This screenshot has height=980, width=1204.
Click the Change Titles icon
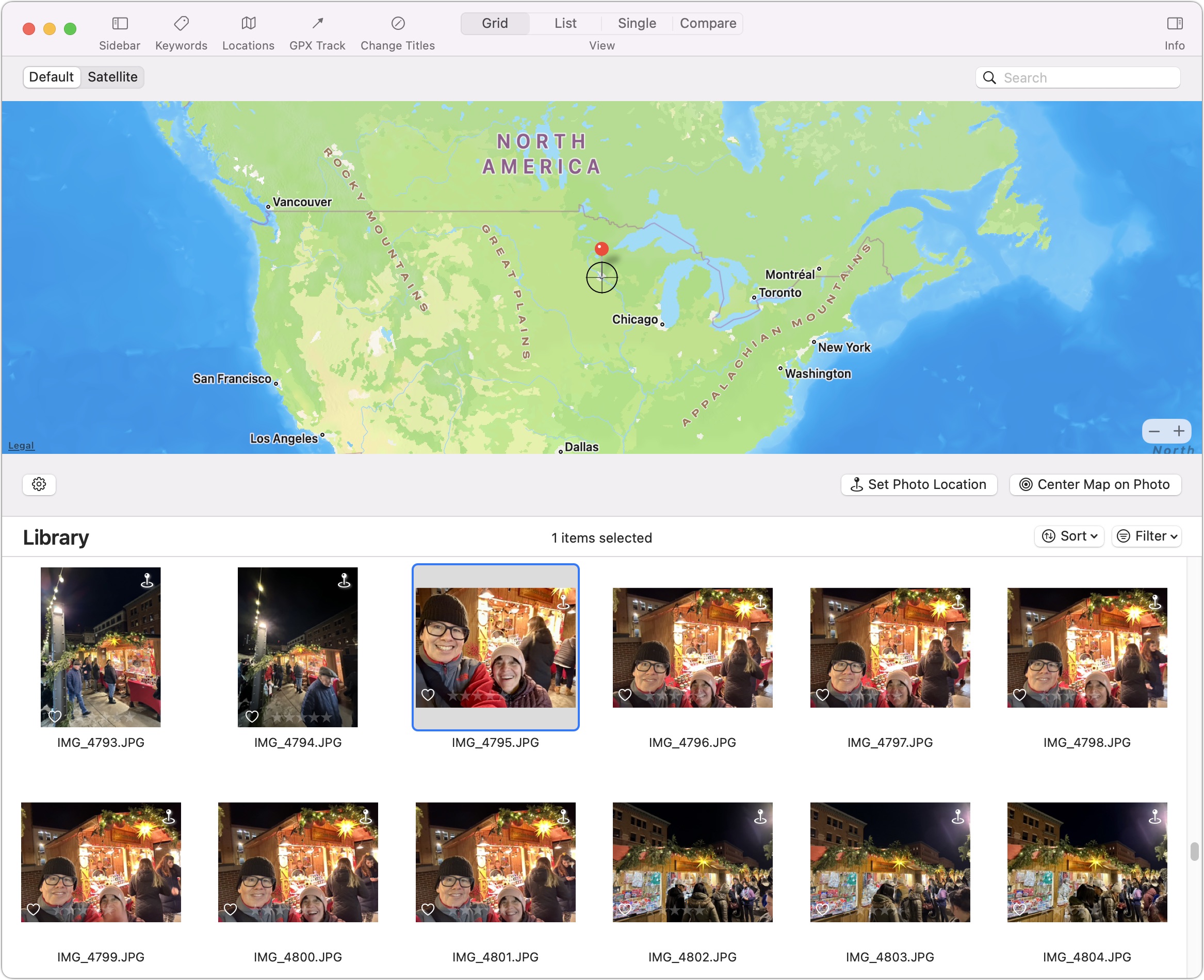[x=398, y=24]
